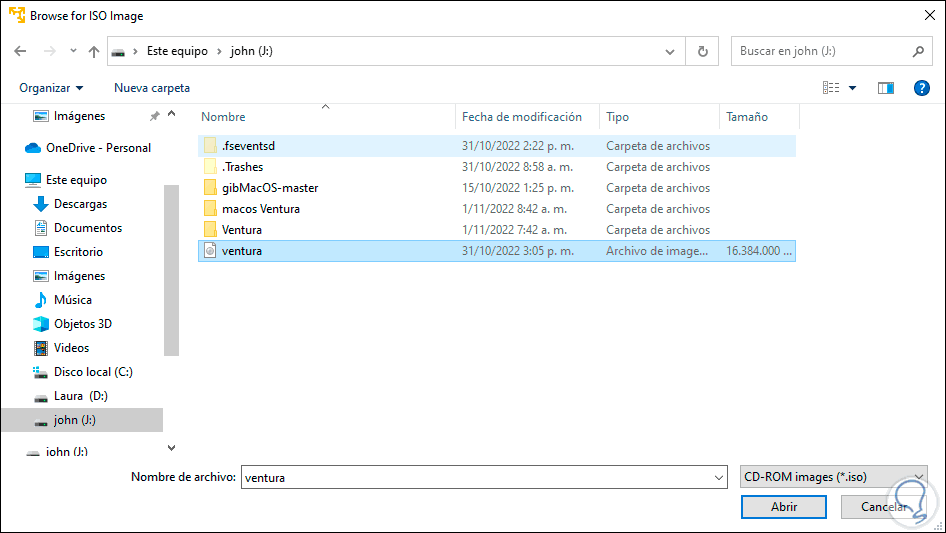The height and width of the screenshot is (533, 946).
Task: Click the back navigation arrow
Action: coord(21,51)
